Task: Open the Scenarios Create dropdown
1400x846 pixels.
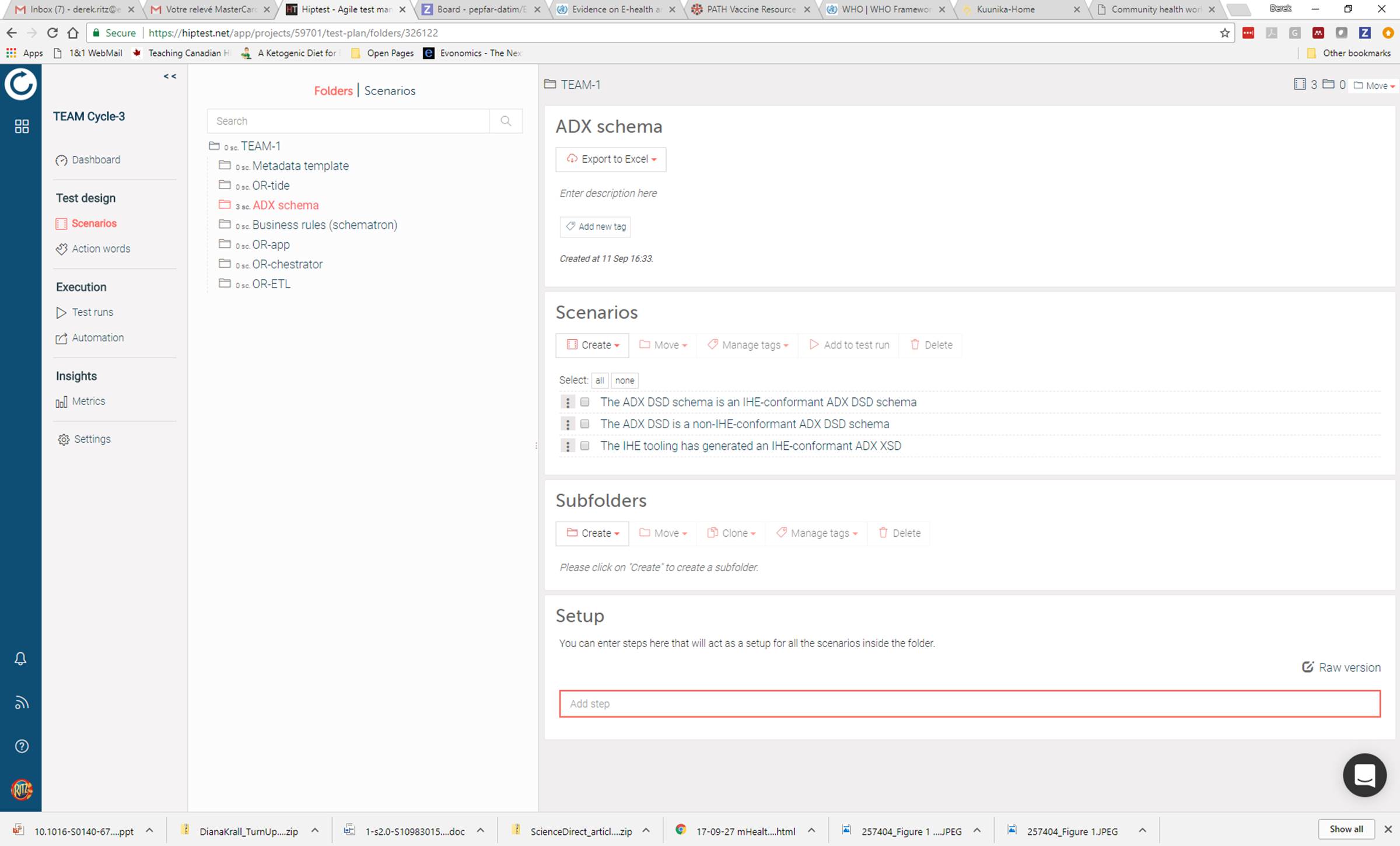Action: tap(592, 345)
